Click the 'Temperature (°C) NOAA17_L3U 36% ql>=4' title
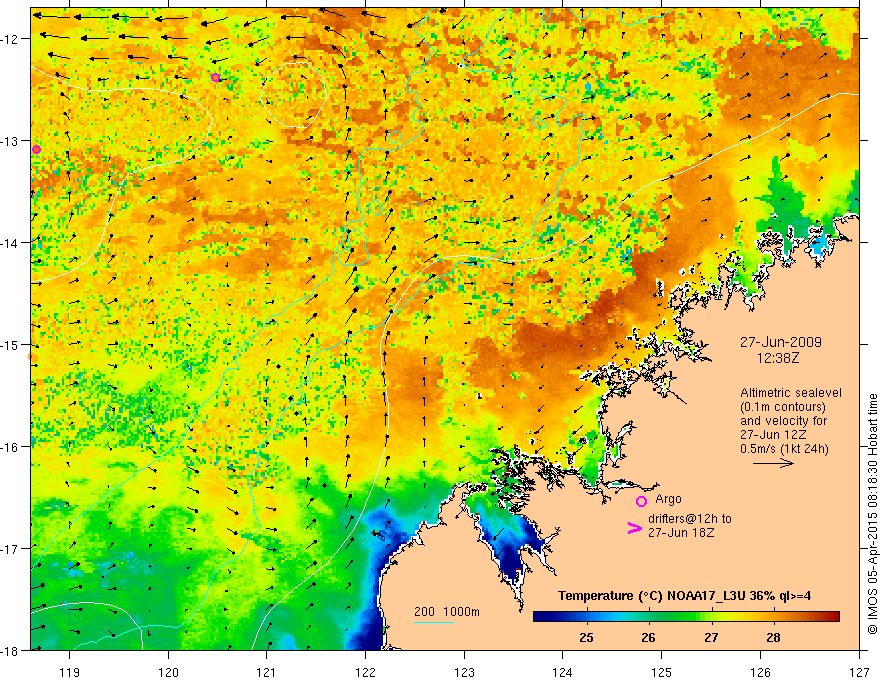Screen dimensions: 880x680 pyautogui.click(x=684, y=596)
